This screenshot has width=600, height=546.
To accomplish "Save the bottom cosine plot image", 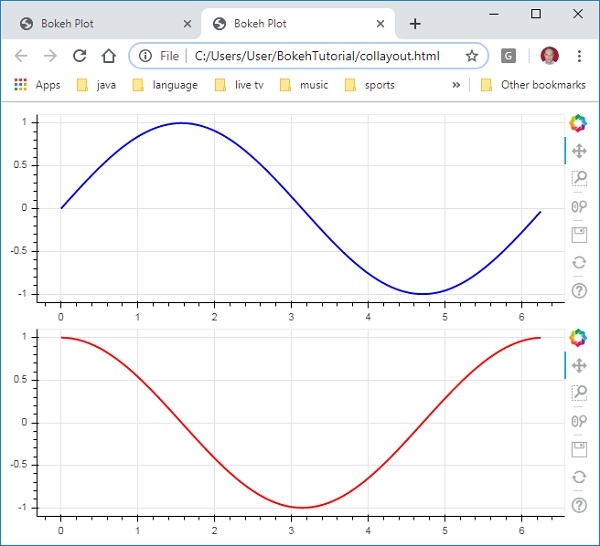I will [x=578, y=450].
